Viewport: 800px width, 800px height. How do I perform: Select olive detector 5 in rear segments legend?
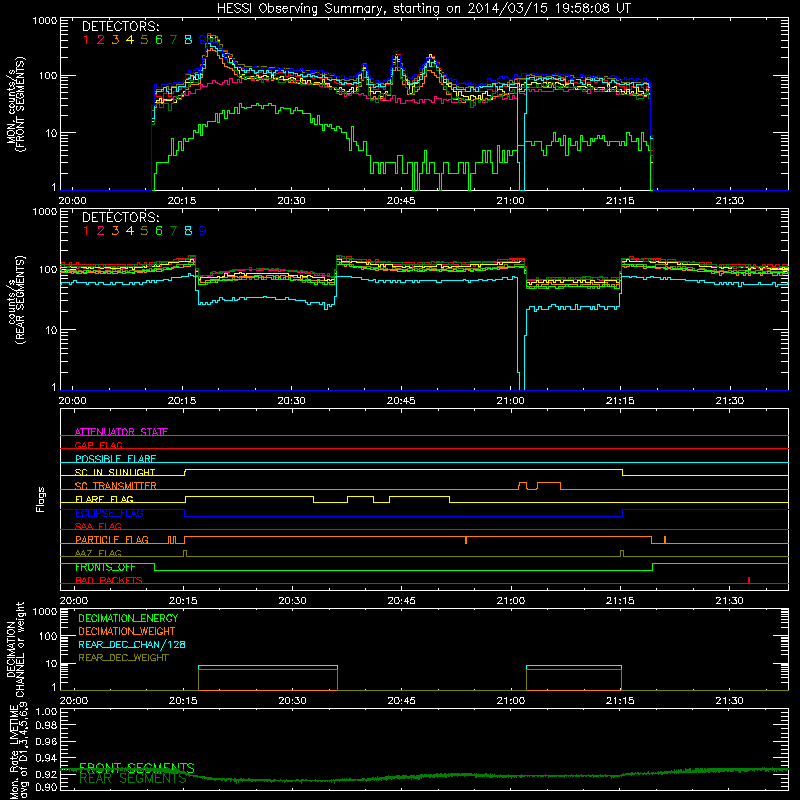tap(144, 231)
